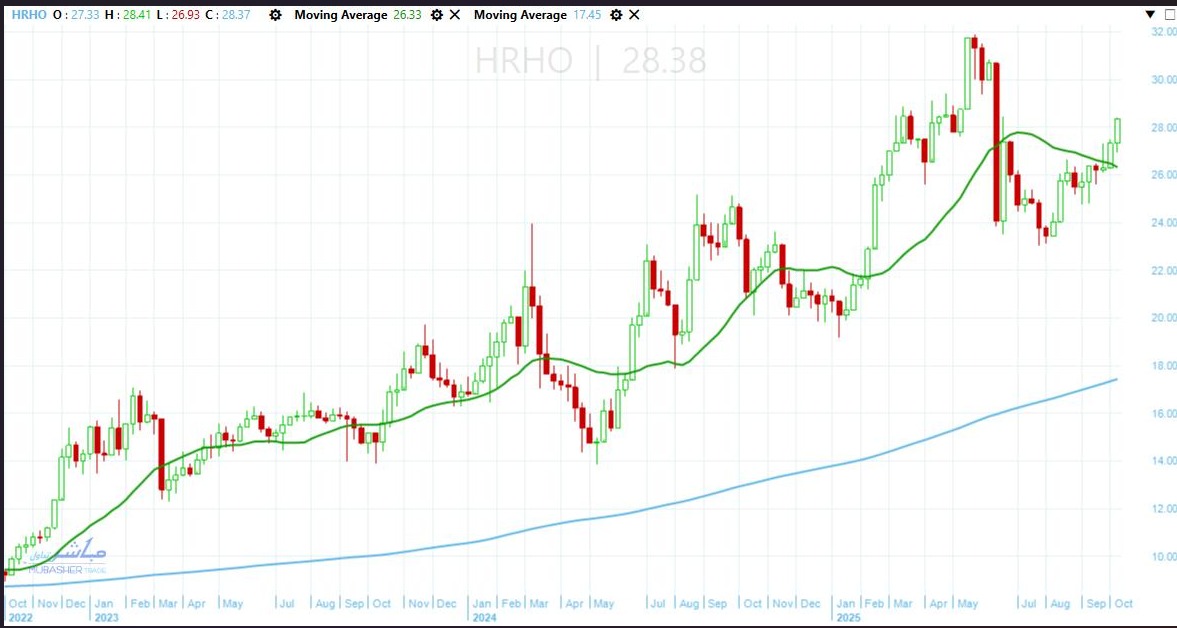Image resolution: width=1177 pixels, height=628 pixels.
Task: Maximize the chart panel using square icon
Action: (1168, 14)
